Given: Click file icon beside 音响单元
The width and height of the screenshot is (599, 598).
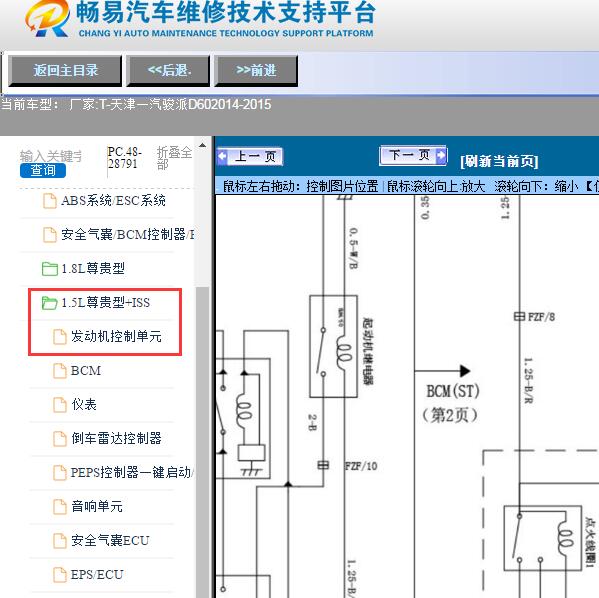Looking at the screenshot, I should [60, 507].
